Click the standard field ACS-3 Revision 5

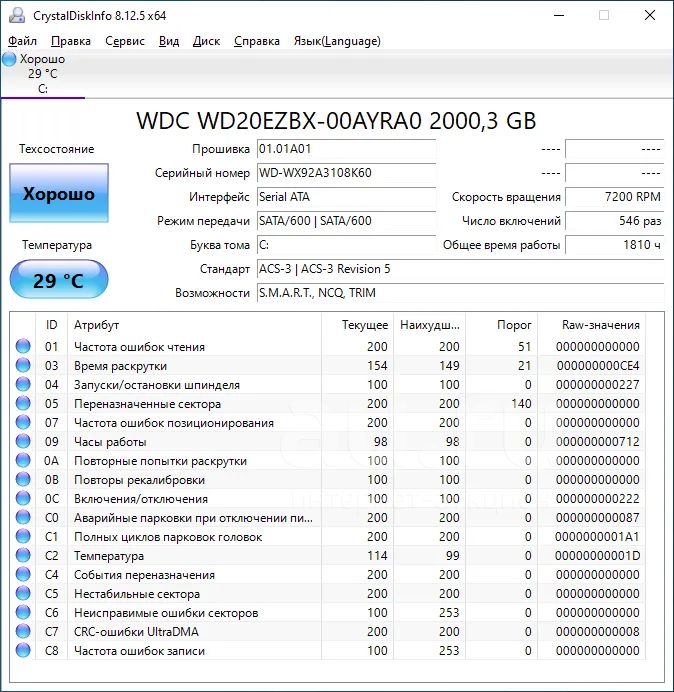point(460,269)
